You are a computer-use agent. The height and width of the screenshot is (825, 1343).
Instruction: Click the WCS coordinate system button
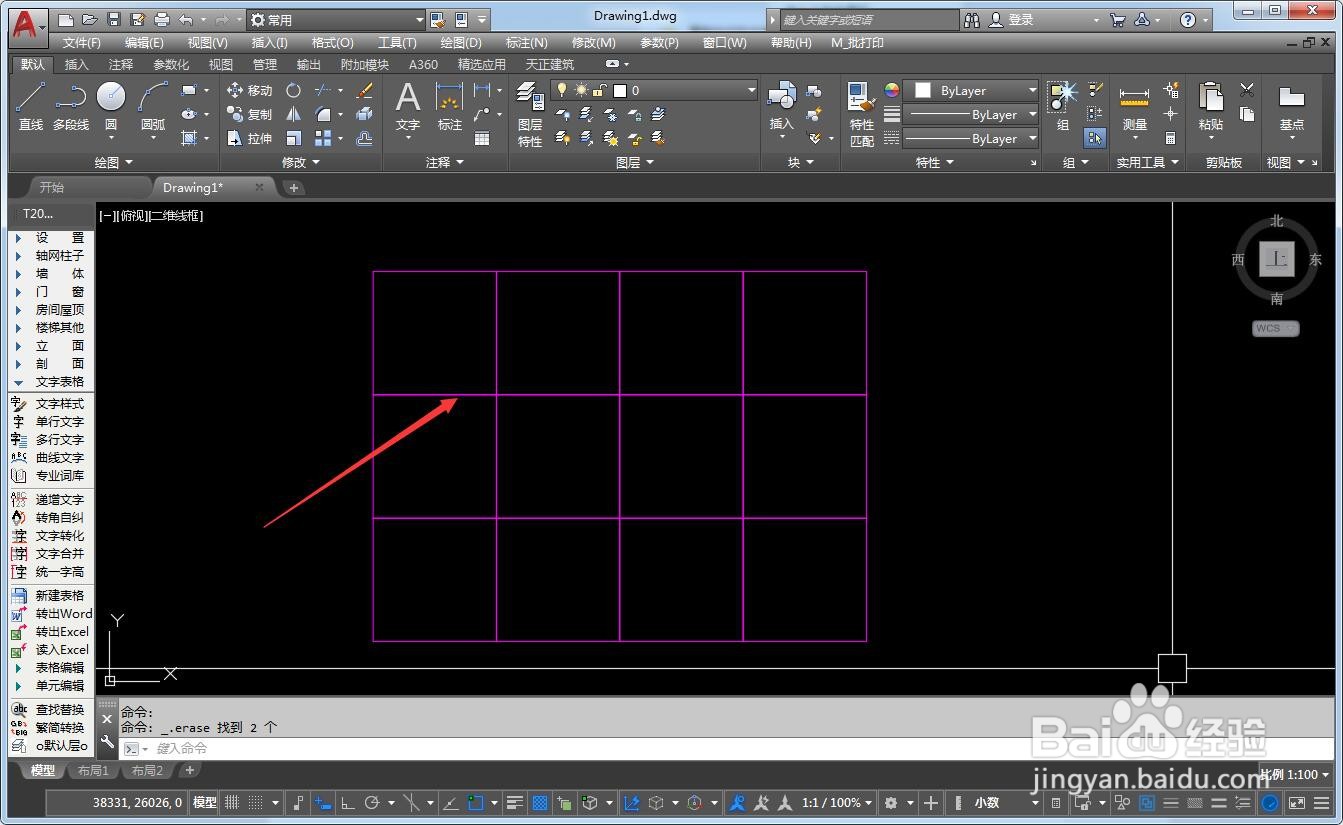(x=1276, y=328)
